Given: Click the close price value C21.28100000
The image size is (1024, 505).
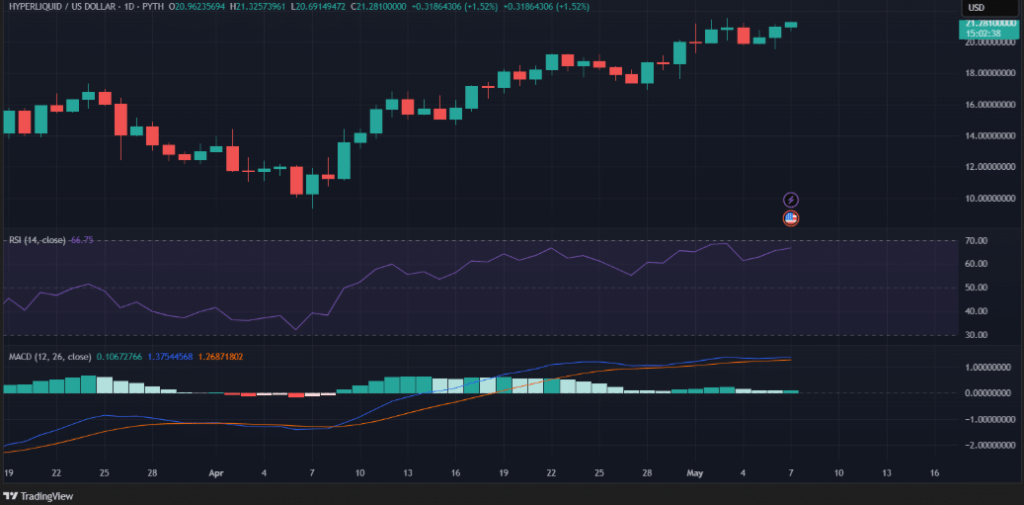Looking at the screenshot, I should [377, 7].
